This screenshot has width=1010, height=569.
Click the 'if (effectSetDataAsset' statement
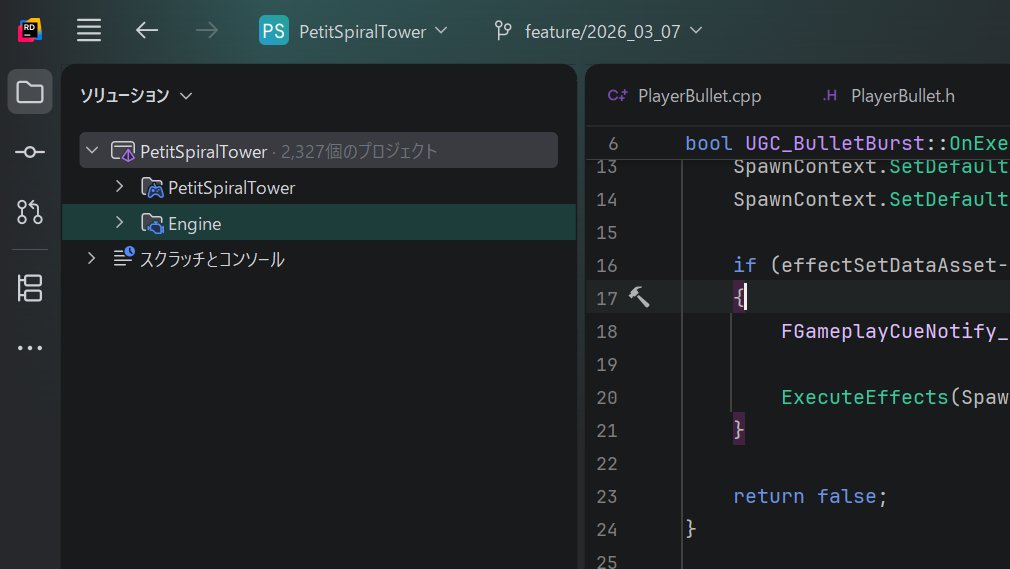[x=870, y=265]
